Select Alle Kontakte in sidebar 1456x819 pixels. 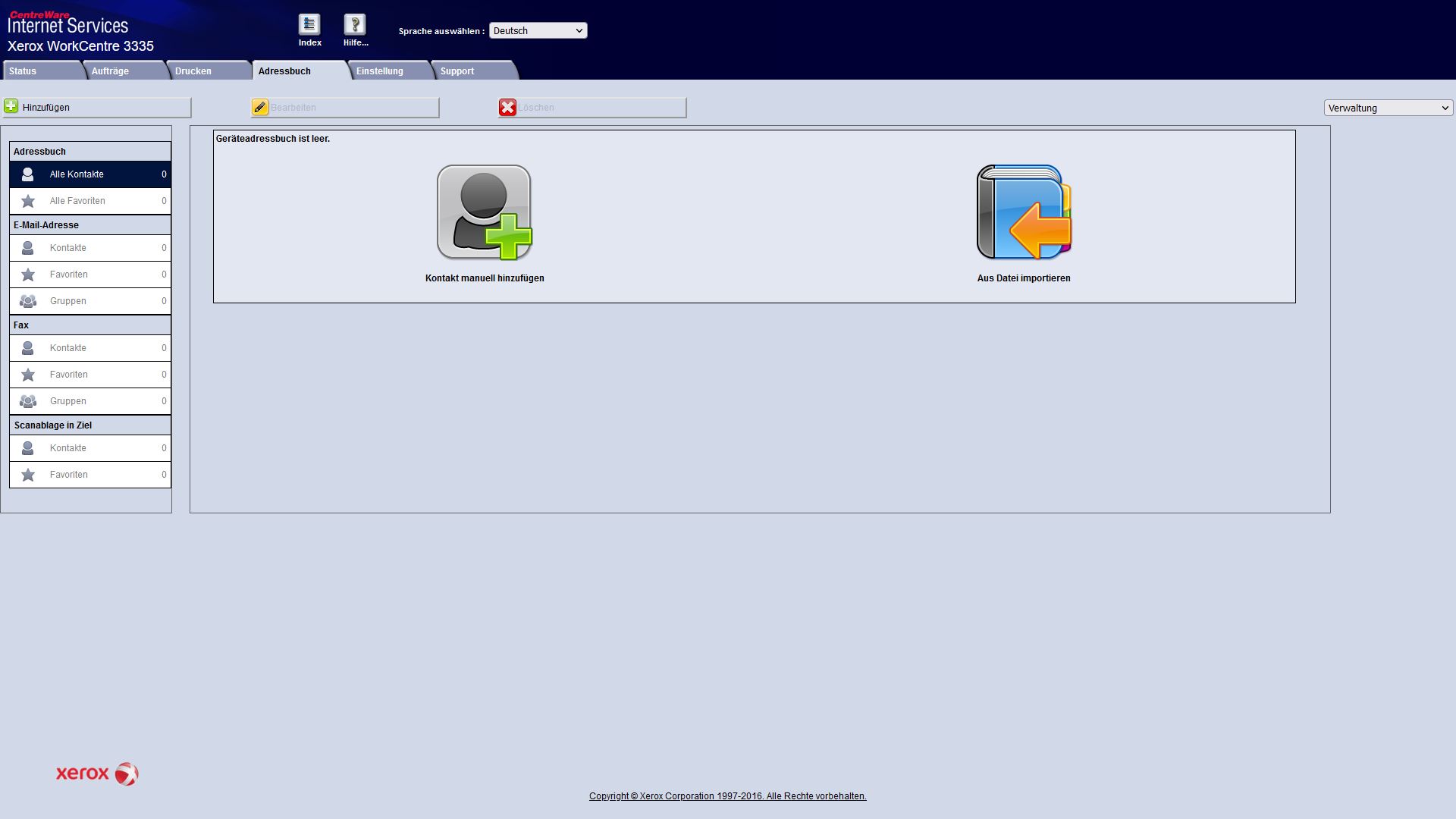click(77, 174)
